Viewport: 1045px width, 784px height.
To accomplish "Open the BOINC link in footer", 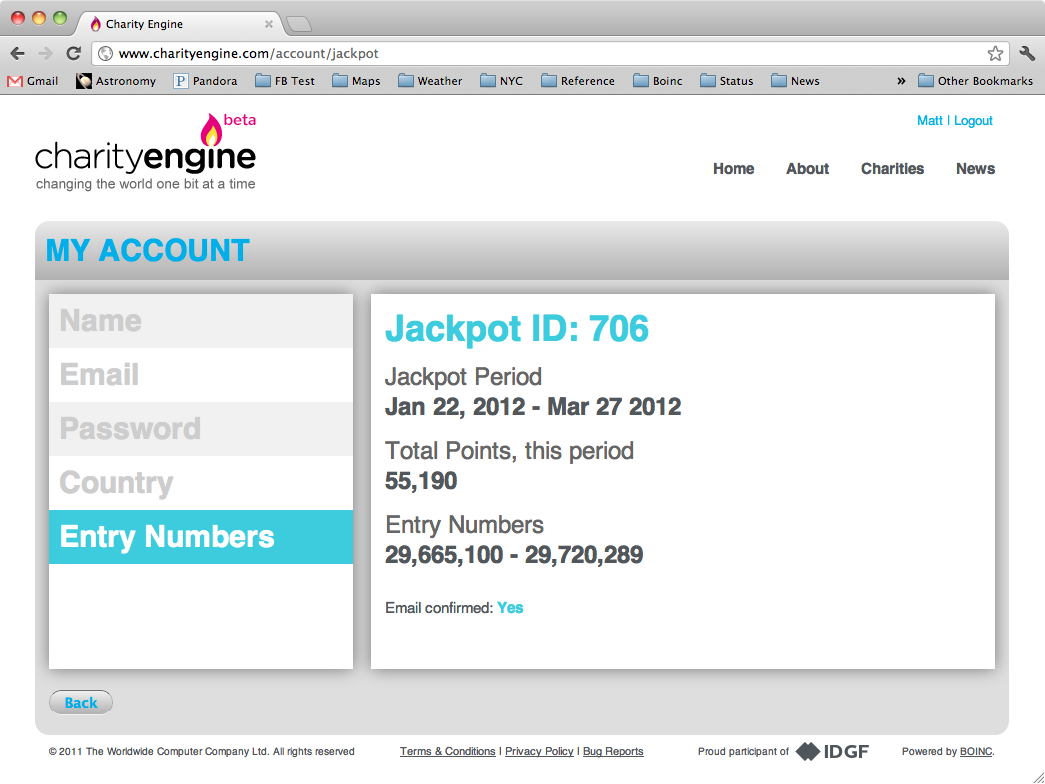I will point(976,751).
